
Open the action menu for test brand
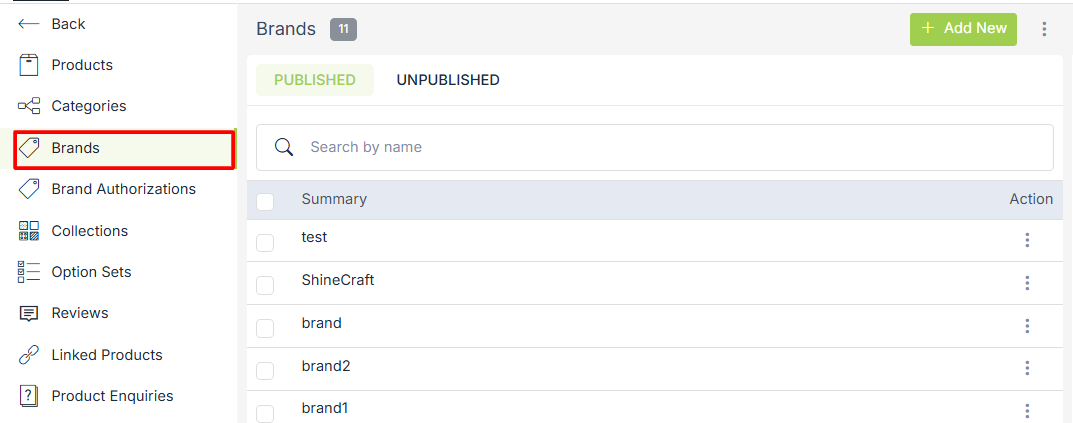point(1027,240)
